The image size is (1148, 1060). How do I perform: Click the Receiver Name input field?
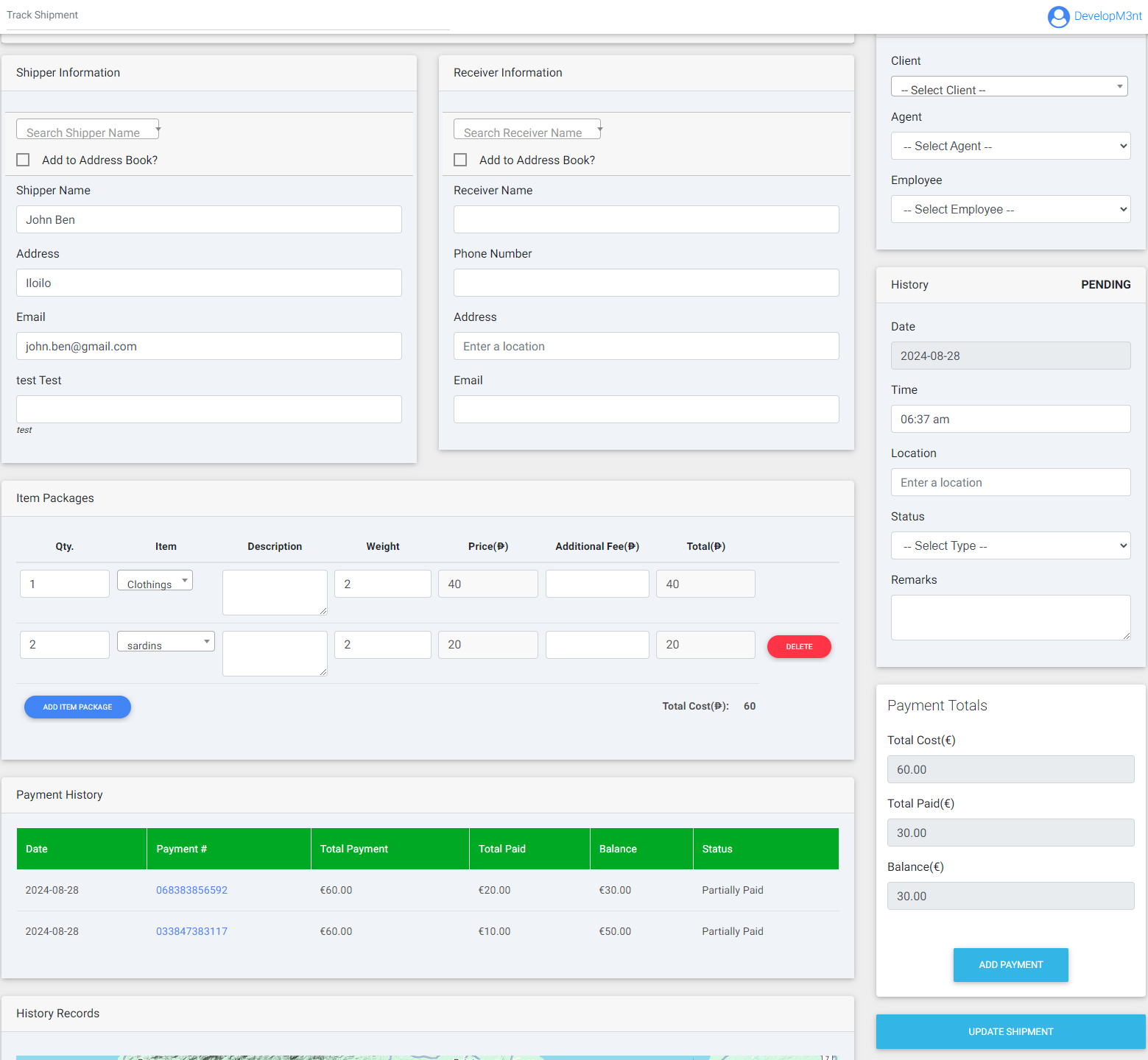646,219
